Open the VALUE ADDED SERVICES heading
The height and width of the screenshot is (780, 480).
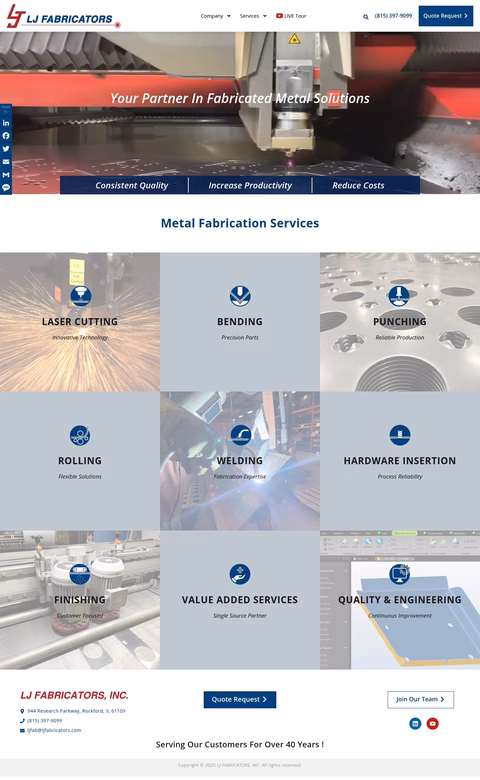[x=240, y=600]
